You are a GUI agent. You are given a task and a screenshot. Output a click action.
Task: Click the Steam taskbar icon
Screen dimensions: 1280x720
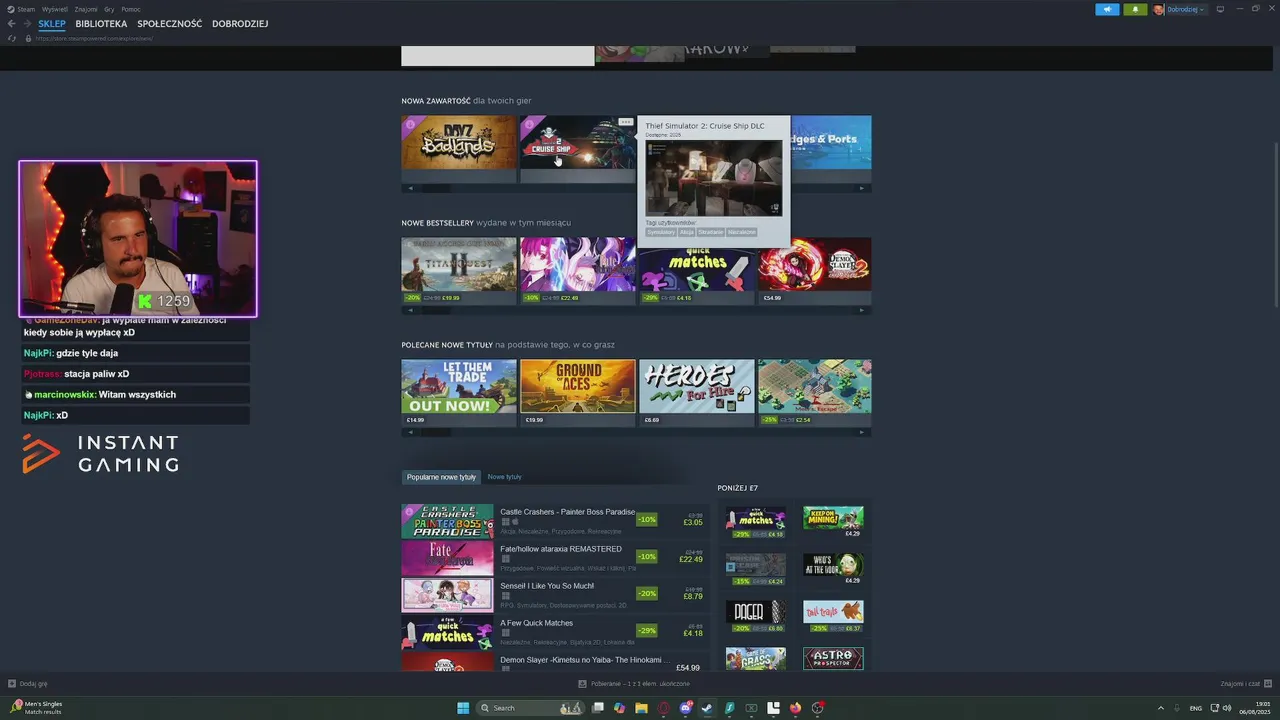tap(707, 708)
